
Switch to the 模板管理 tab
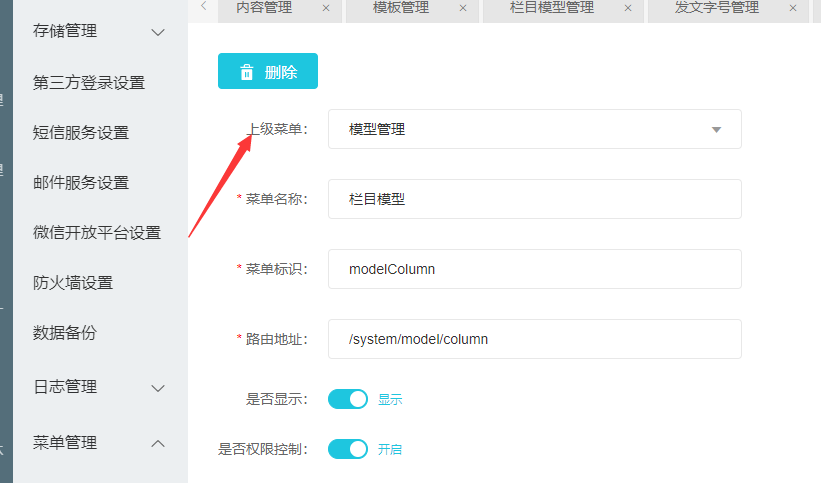coord(400,8)
